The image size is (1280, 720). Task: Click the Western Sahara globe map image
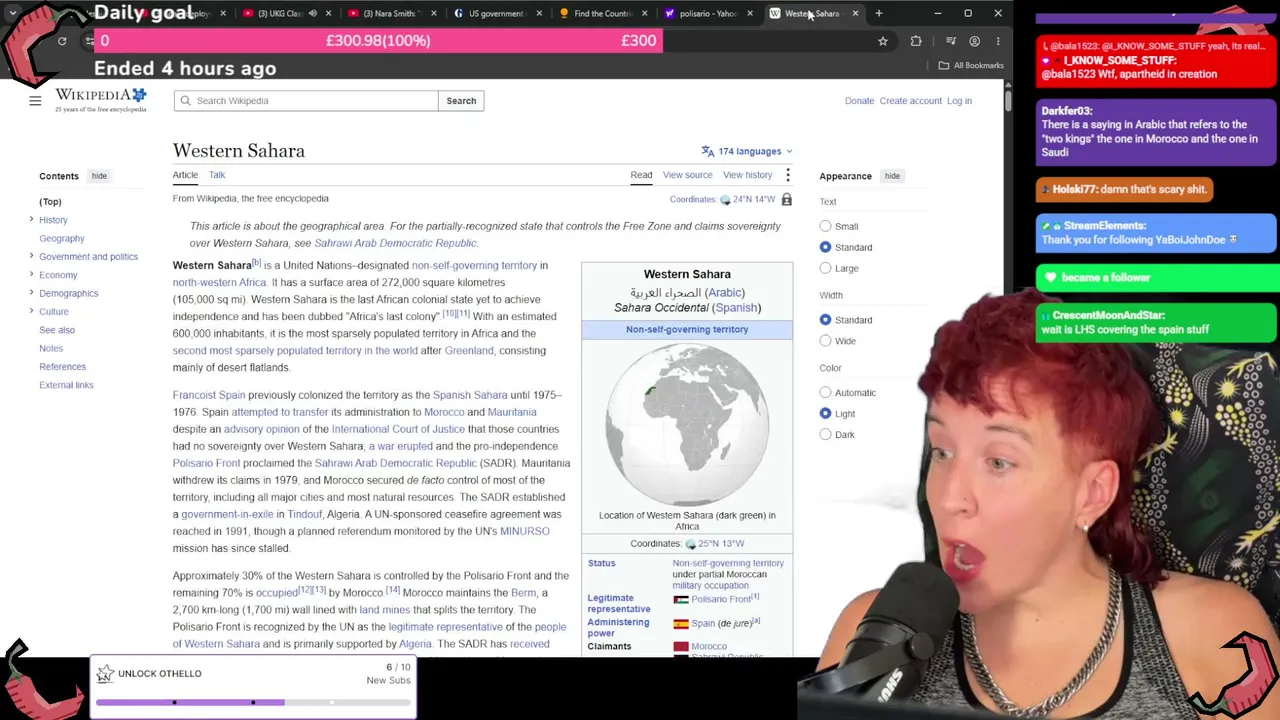tap(687, 424)
